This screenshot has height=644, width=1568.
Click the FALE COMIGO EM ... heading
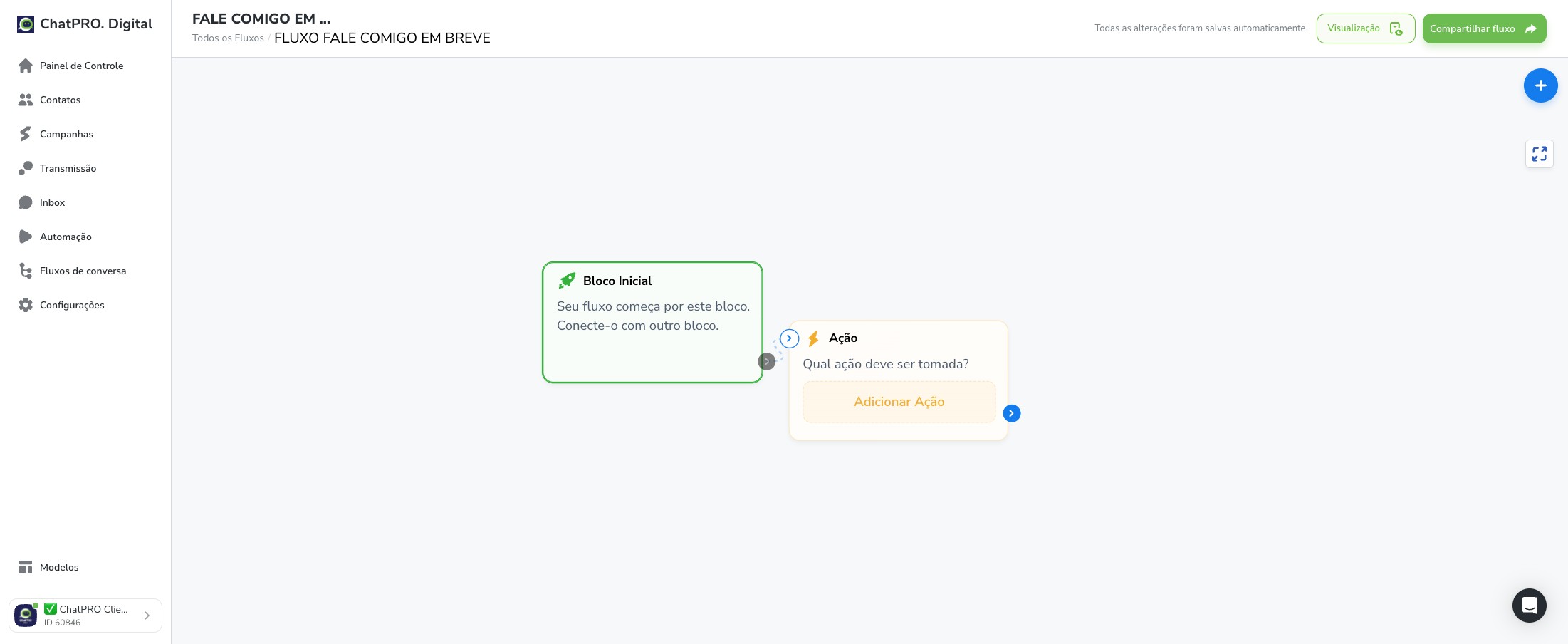point(261,19)
